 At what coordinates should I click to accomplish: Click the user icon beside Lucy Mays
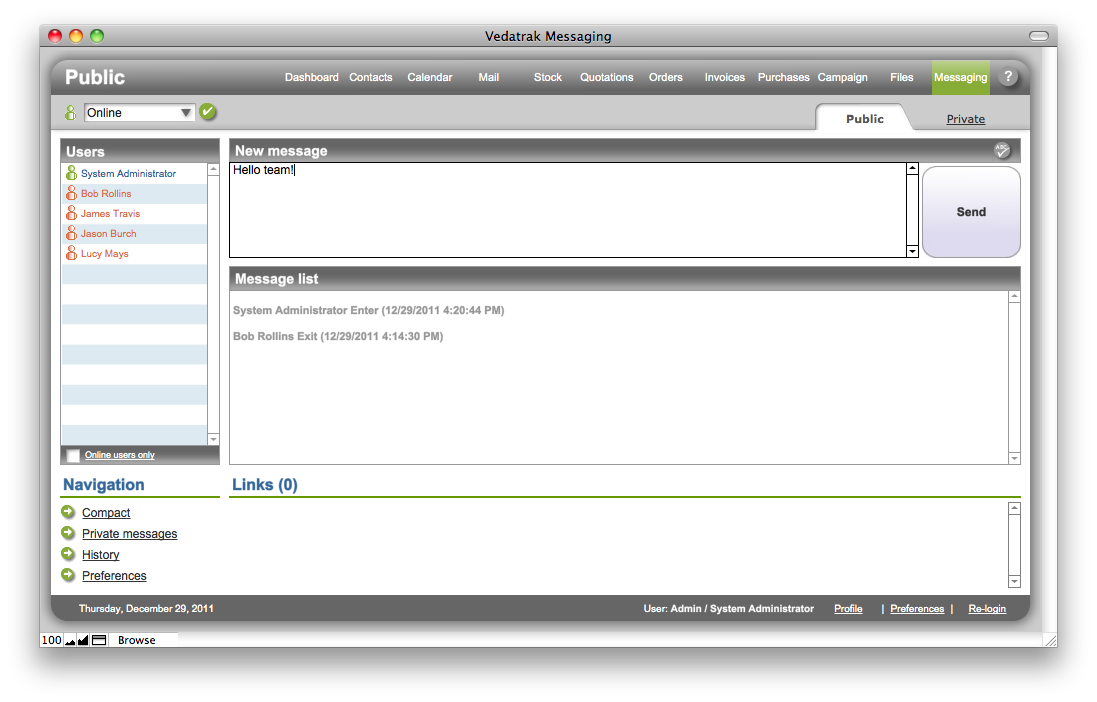point(71,253)
